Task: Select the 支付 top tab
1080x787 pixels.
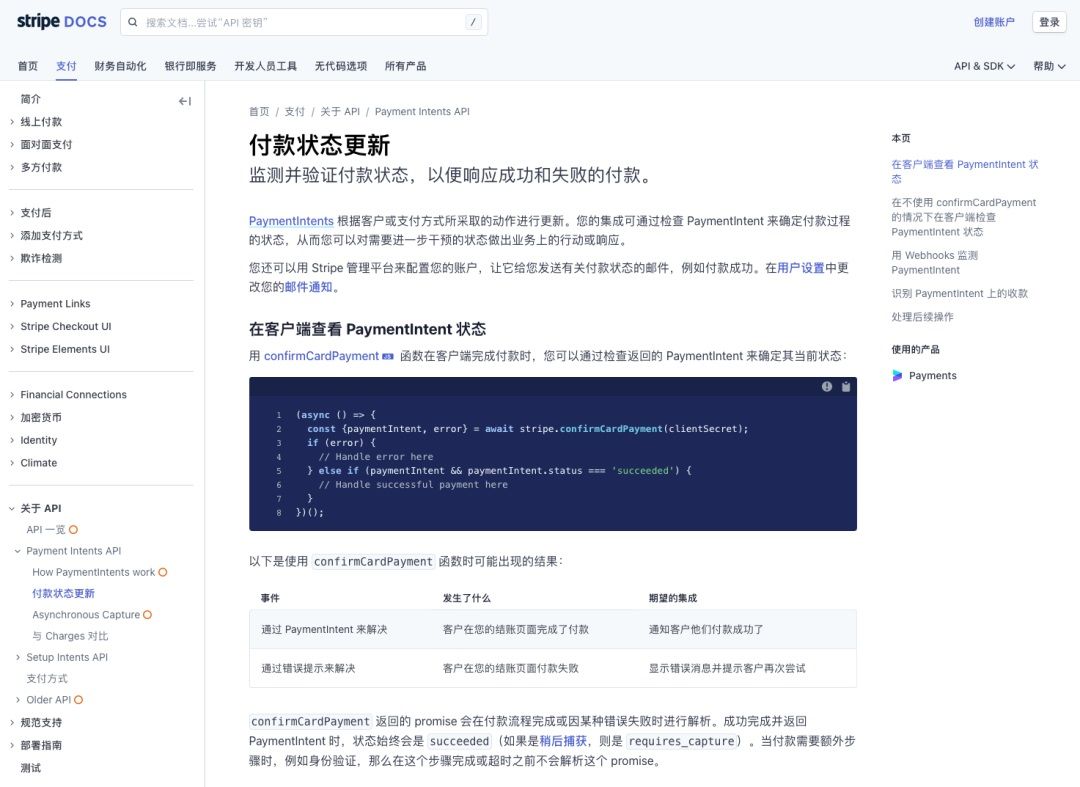Action: [66, 66]
